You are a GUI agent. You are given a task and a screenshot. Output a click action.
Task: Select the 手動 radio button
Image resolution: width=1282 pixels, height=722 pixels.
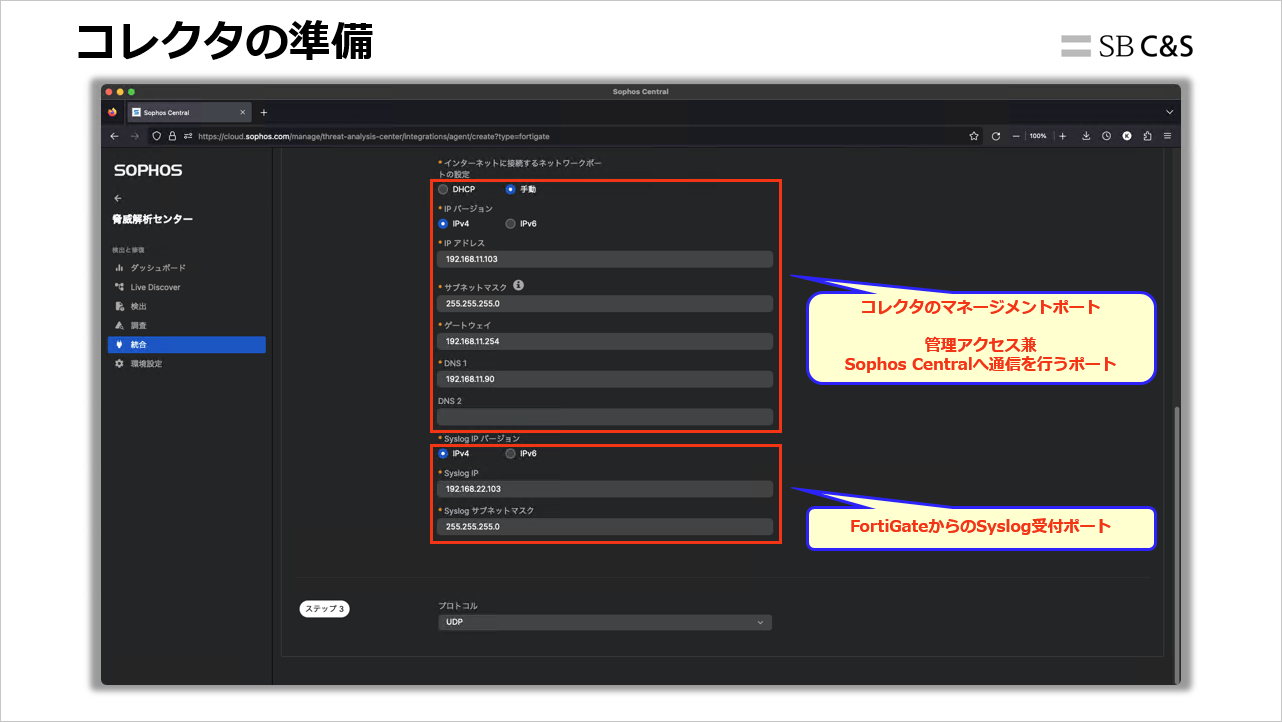[x=510, y=189]
